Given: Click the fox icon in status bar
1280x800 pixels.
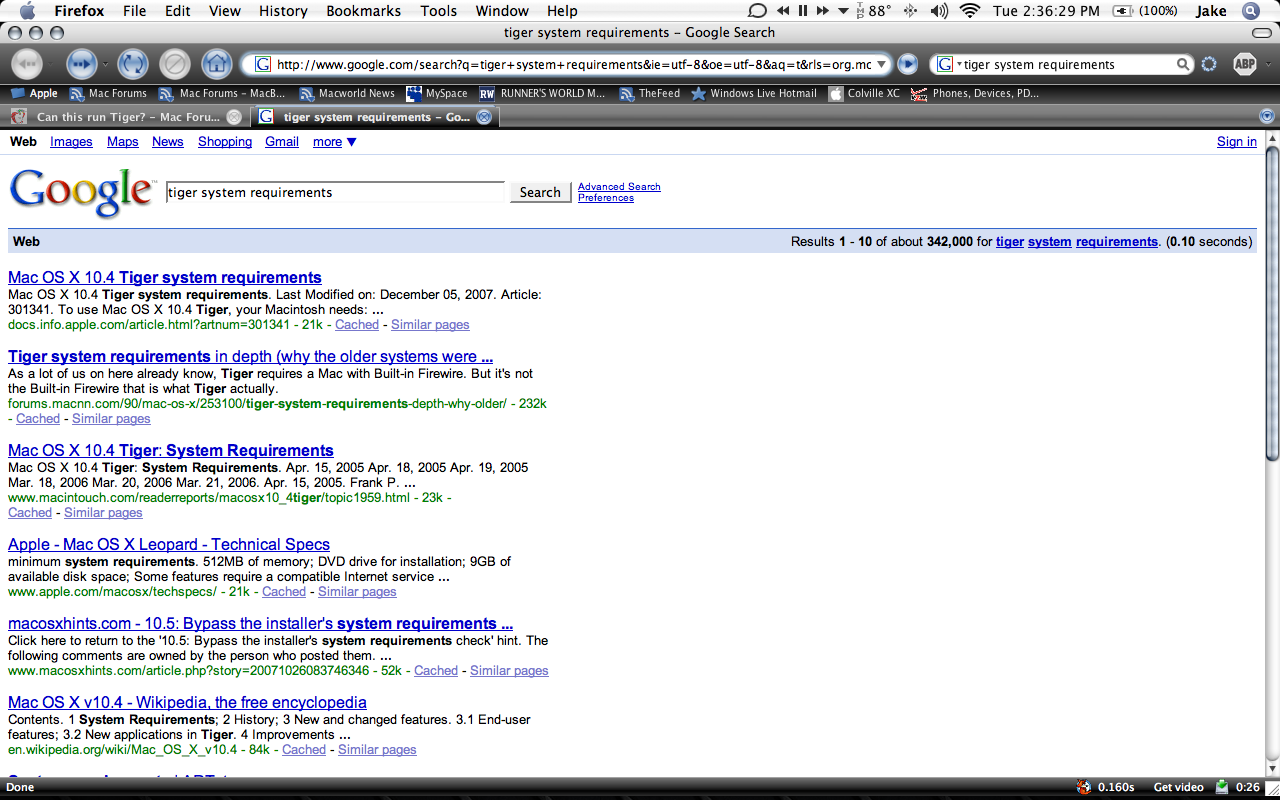Looking at the screenshot, I should point(1083,787).
